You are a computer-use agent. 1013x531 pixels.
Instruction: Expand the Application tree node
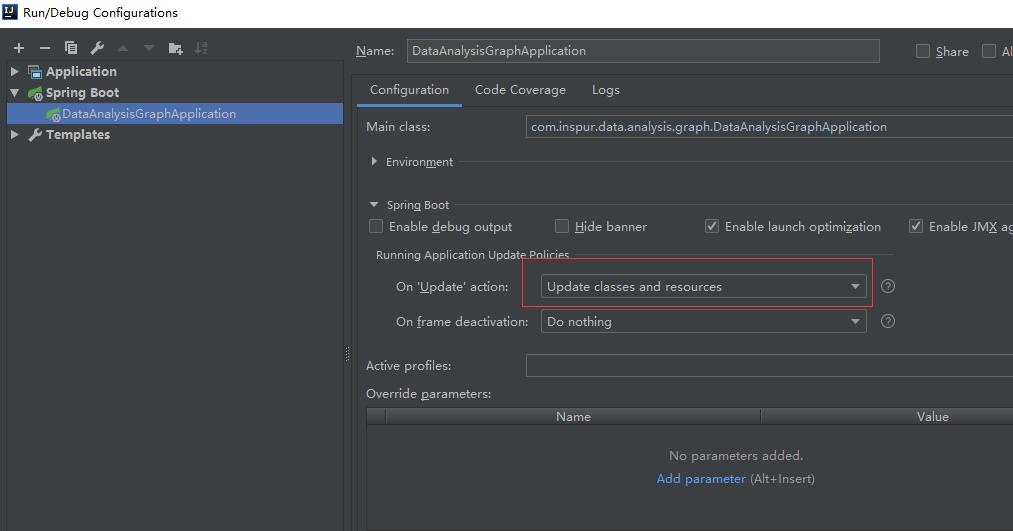click(15, 71)
